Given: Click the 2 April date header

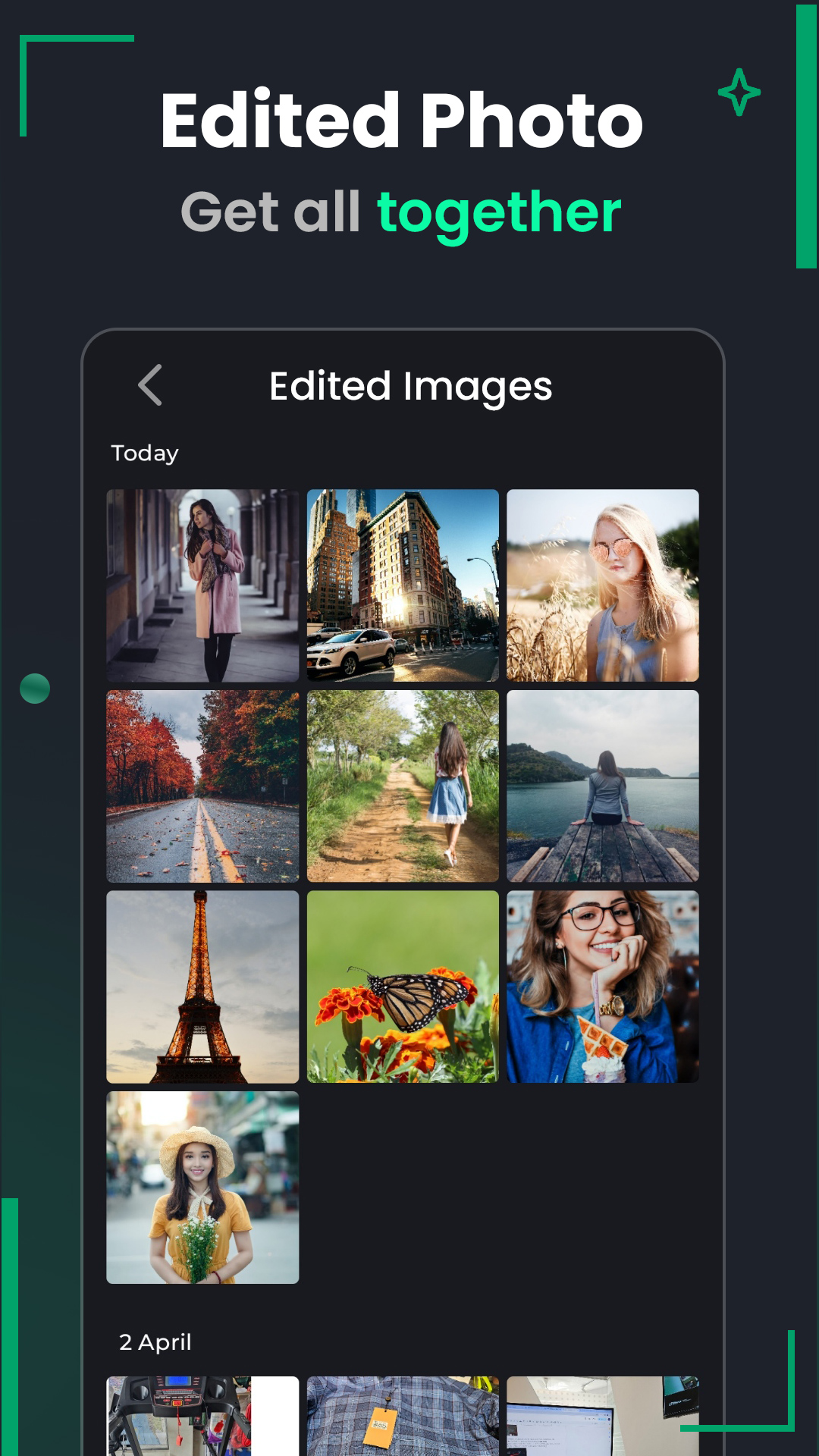Looking at the screenshot, I should 155,1341.
